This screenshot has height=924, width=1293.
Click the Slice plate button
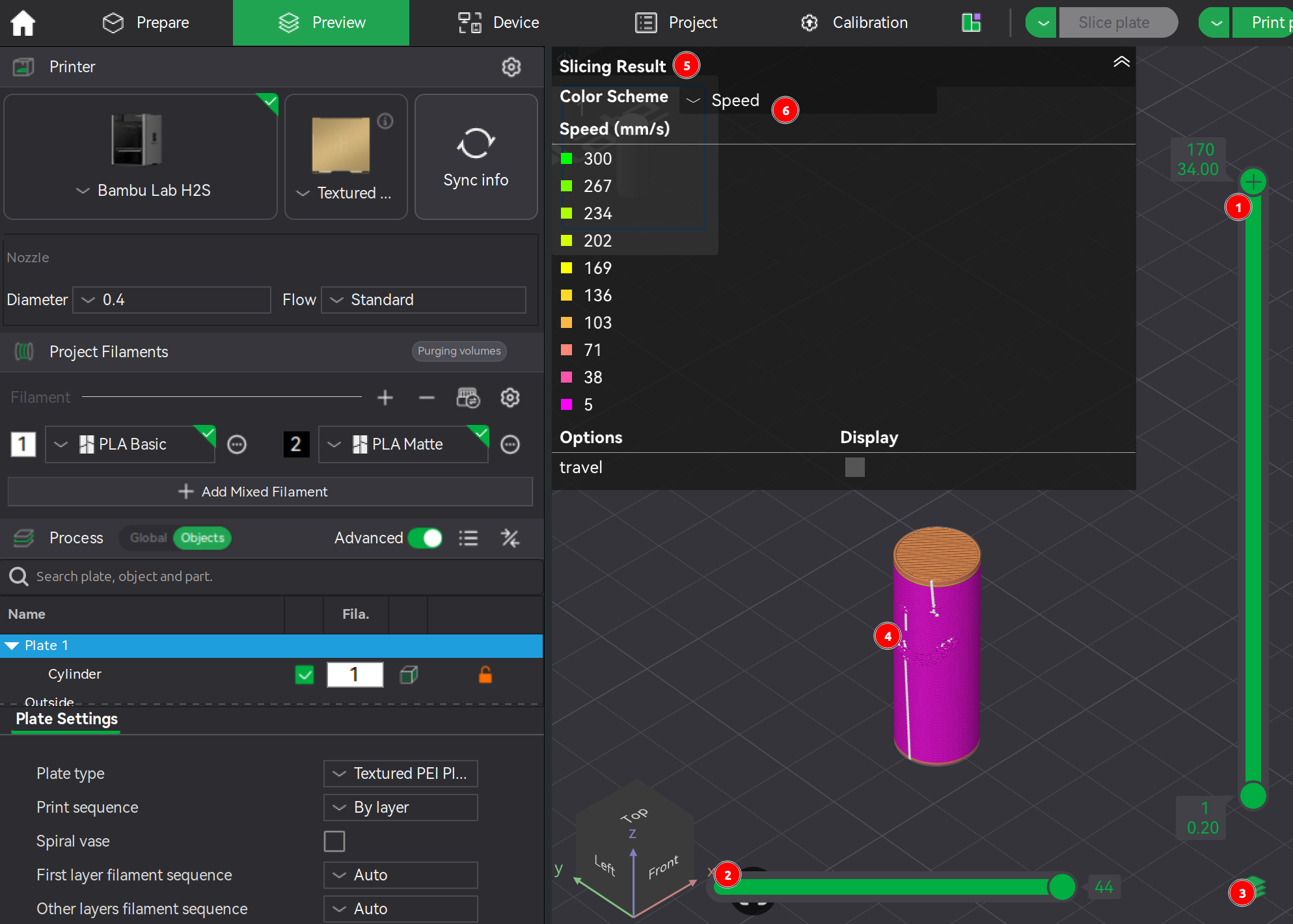pos(1118,23)
